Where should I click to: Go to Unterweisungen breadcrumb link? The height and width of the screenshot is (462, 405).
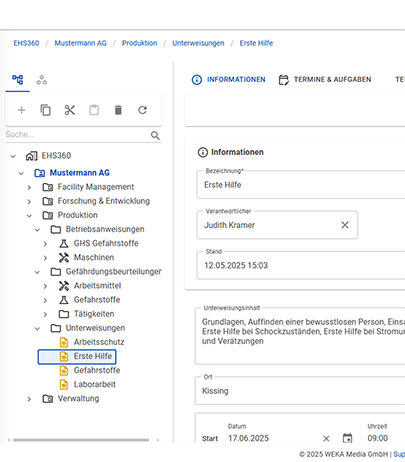(198, 43)
